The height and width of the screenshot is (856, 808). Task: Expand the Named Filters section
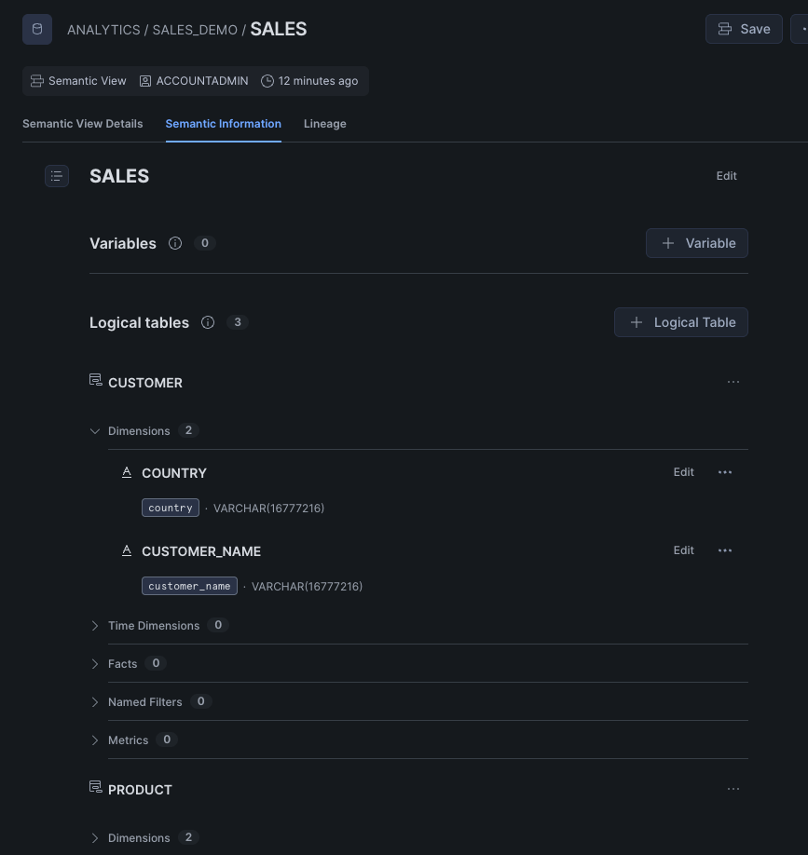pos(95,702)
